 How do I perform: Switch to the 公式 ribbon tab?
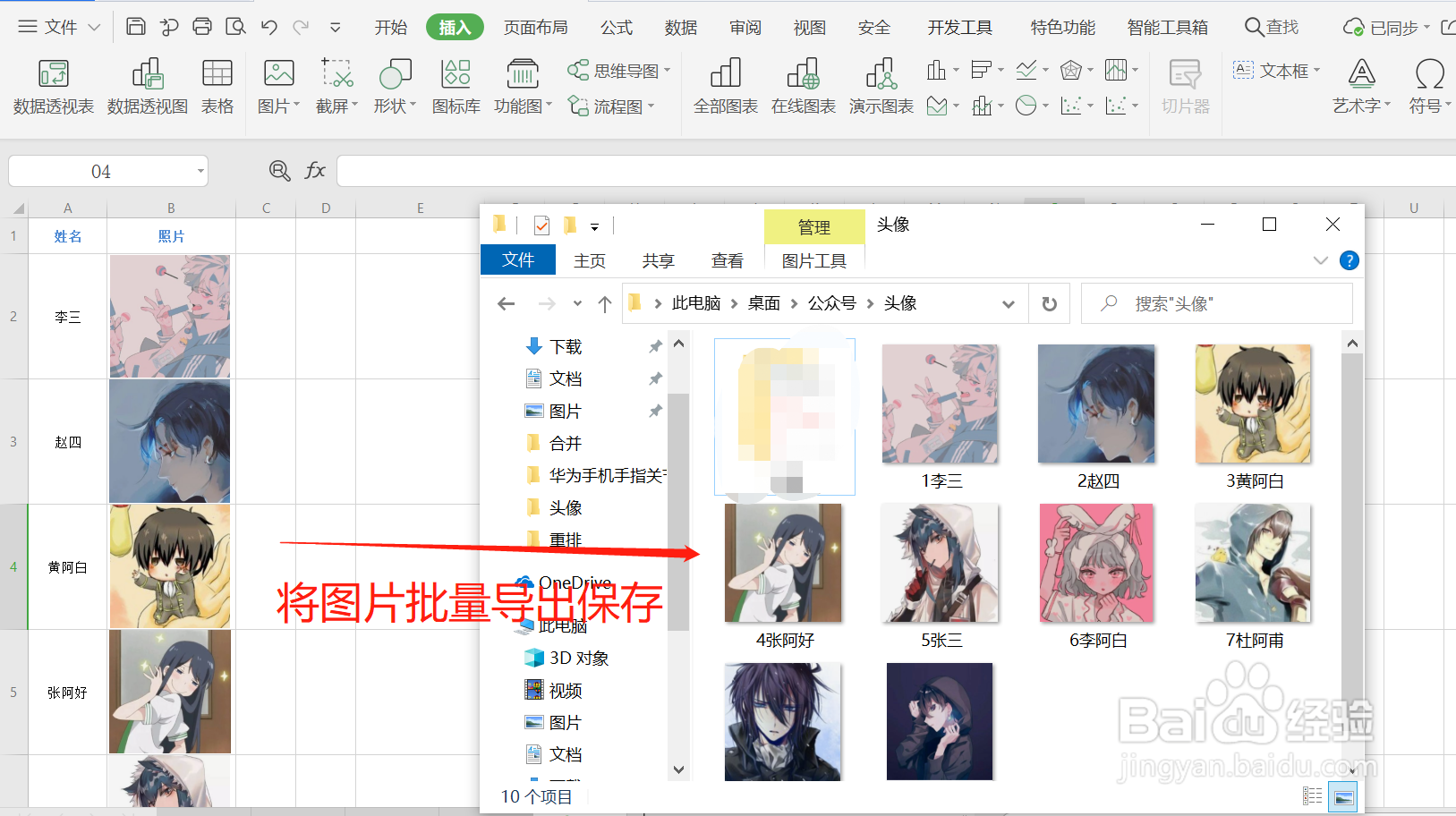pos(617,28)
